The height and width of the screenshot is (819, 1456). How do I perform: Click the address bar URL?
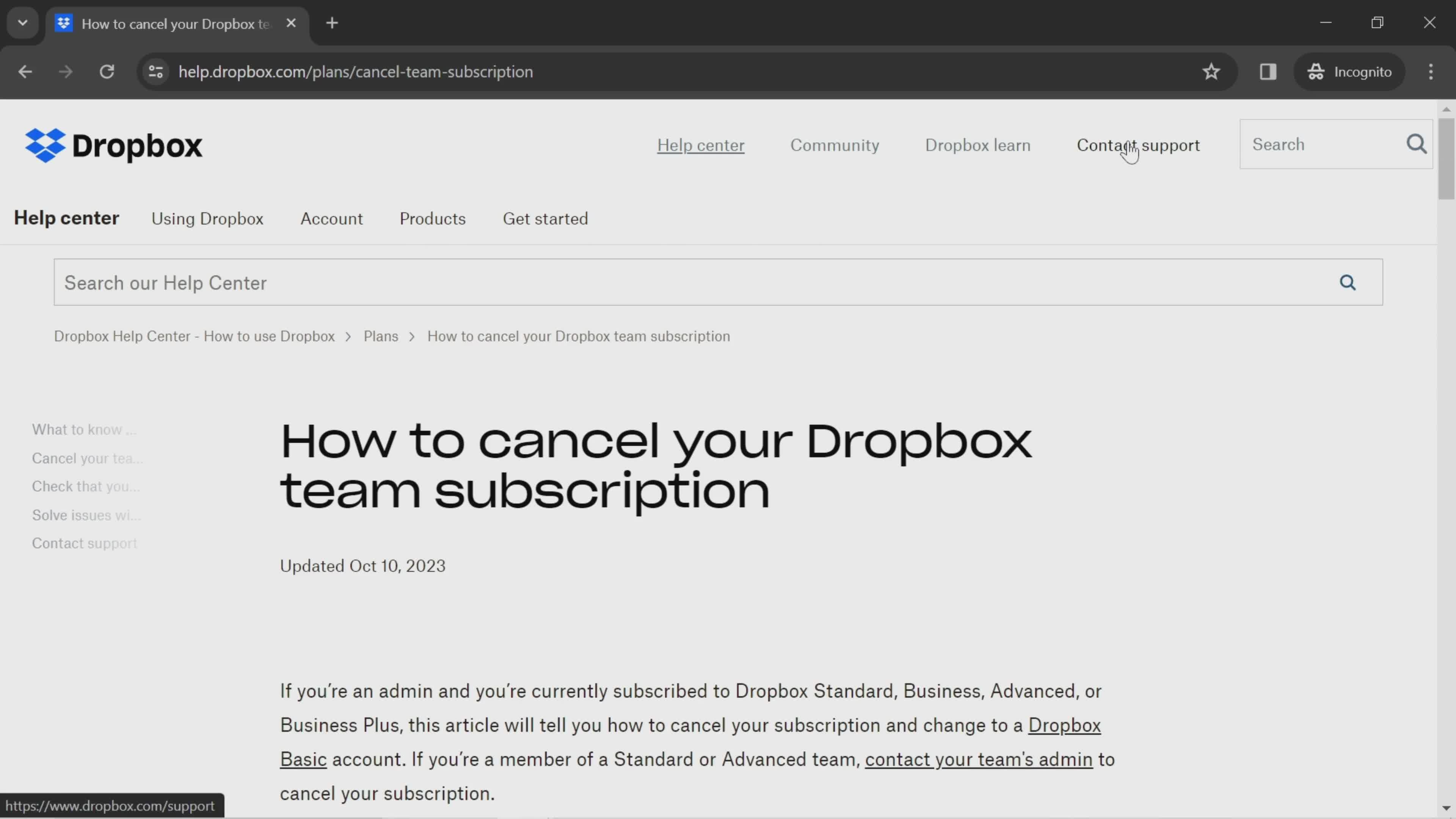click(x=356, y=72)
